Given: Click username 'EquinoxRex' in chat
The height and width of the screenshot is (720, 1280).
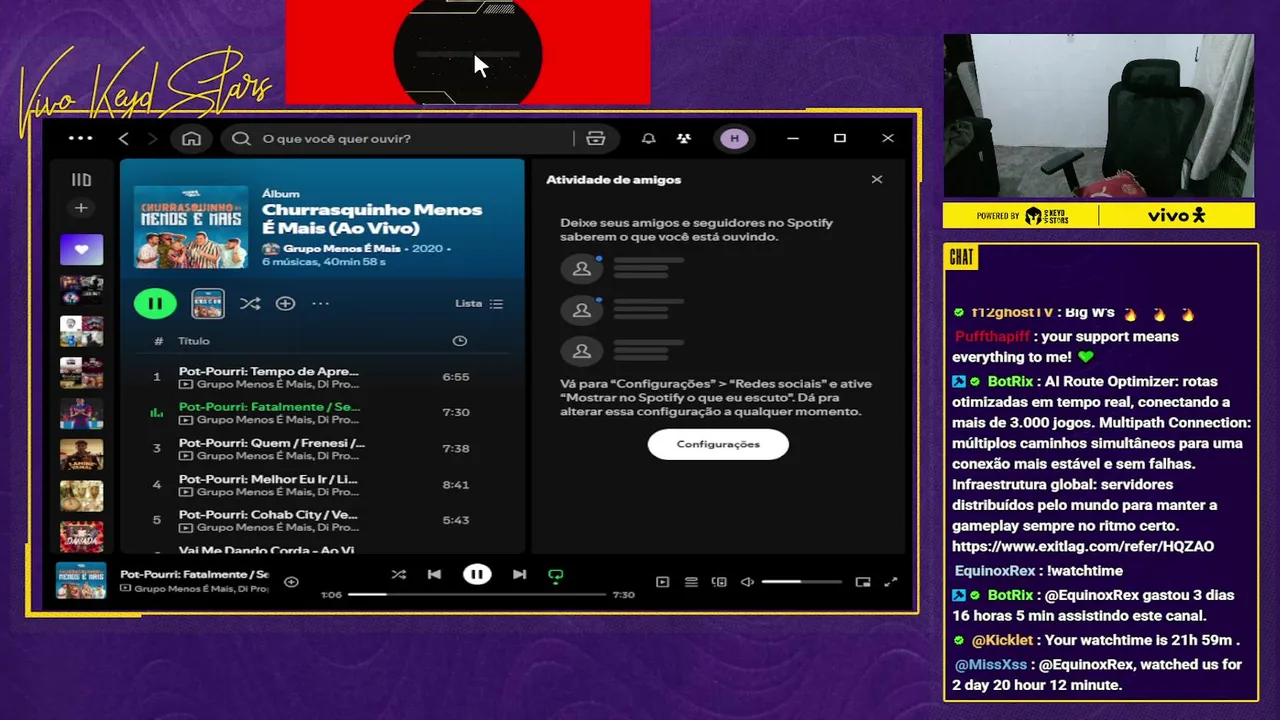Looking at the screenshot, I should (994, 571).
